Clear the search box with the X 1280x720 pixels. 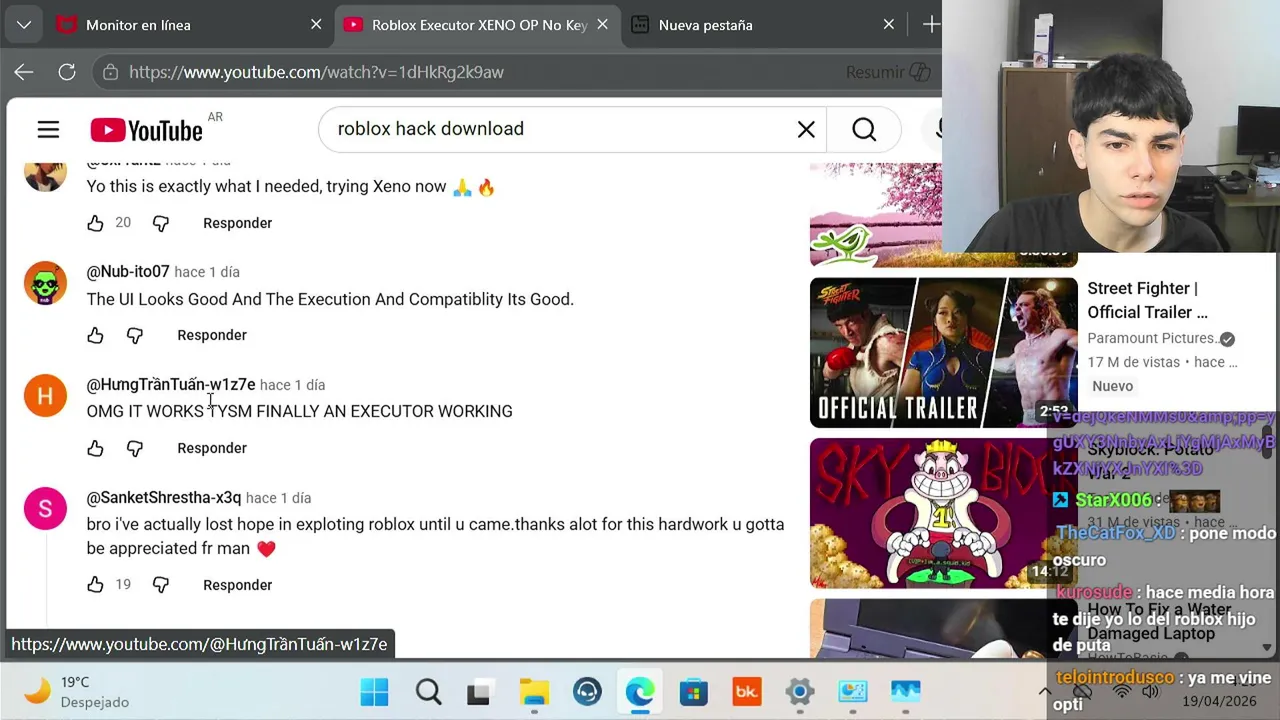[806, 129]
